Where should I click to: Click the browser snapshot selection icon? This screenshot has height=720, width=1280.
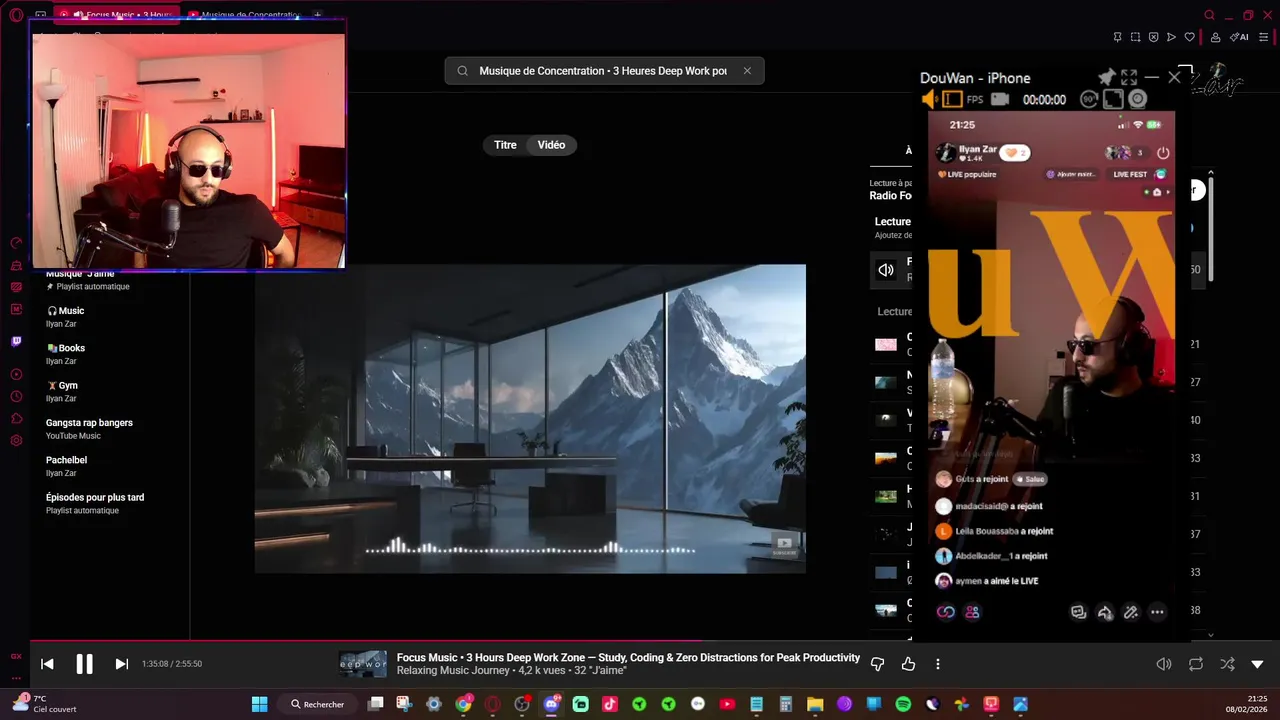tap(1135, 37)
